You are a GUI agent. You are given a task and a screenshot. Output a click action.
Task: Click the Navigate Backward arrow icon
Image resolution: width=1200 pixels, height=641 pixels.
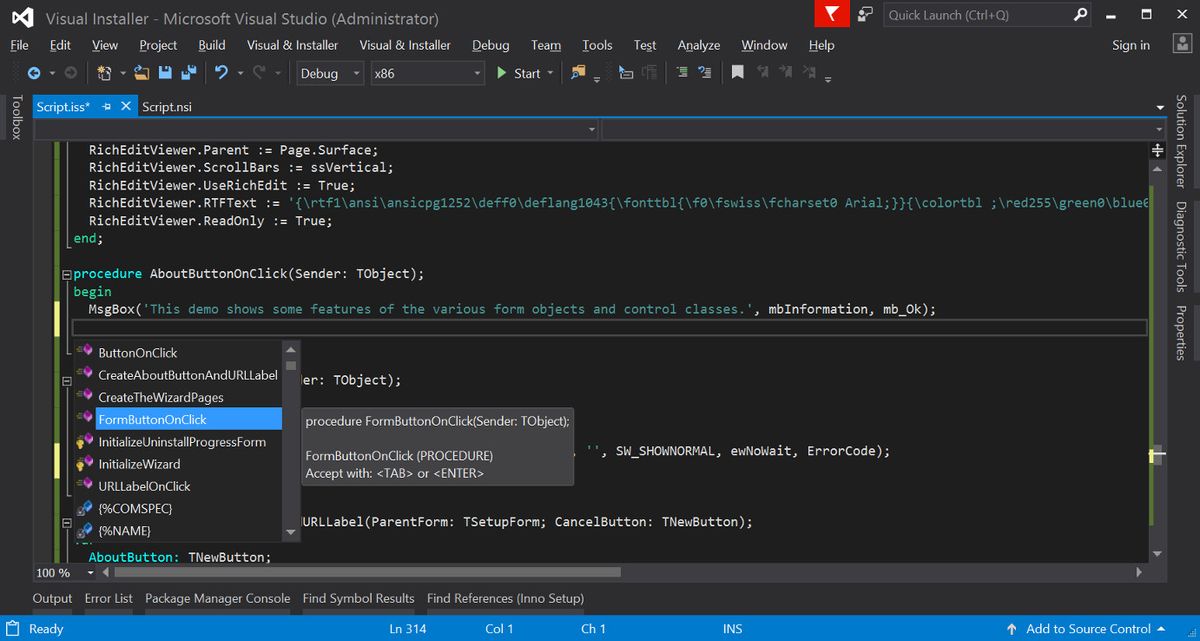click(33, 73)
